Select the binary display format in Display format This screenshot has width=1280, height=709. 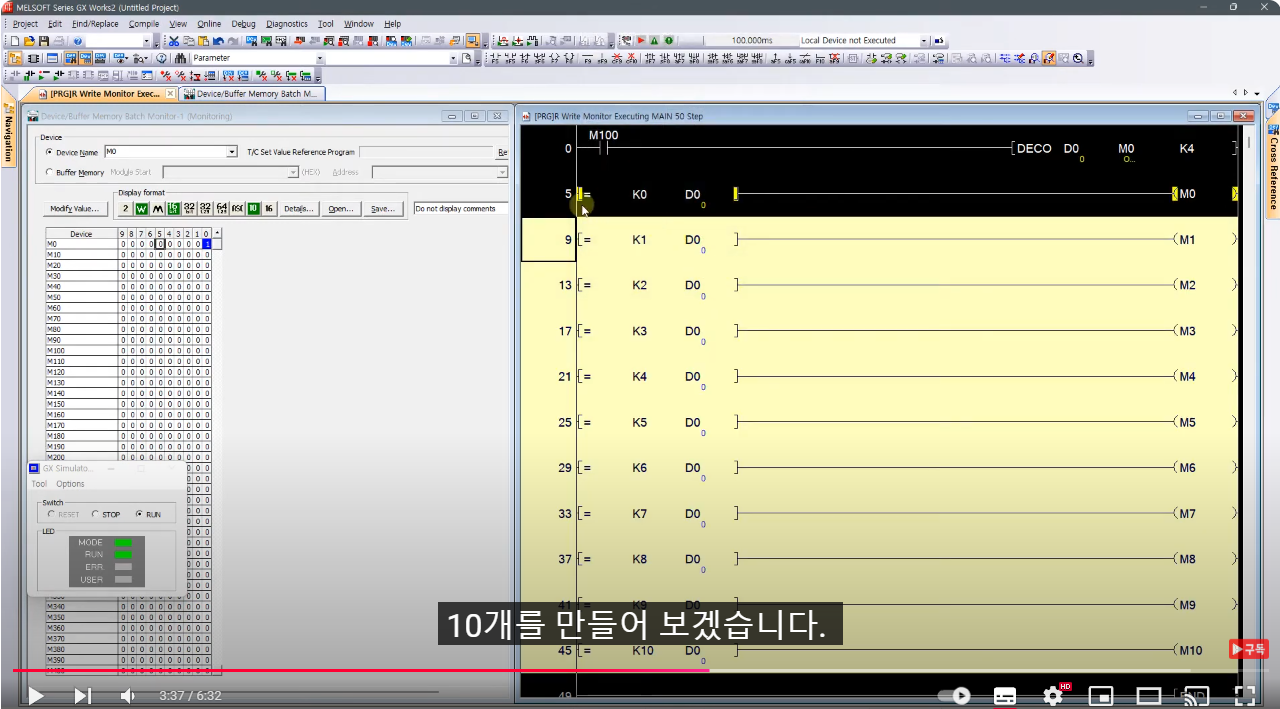pos(124,207)
